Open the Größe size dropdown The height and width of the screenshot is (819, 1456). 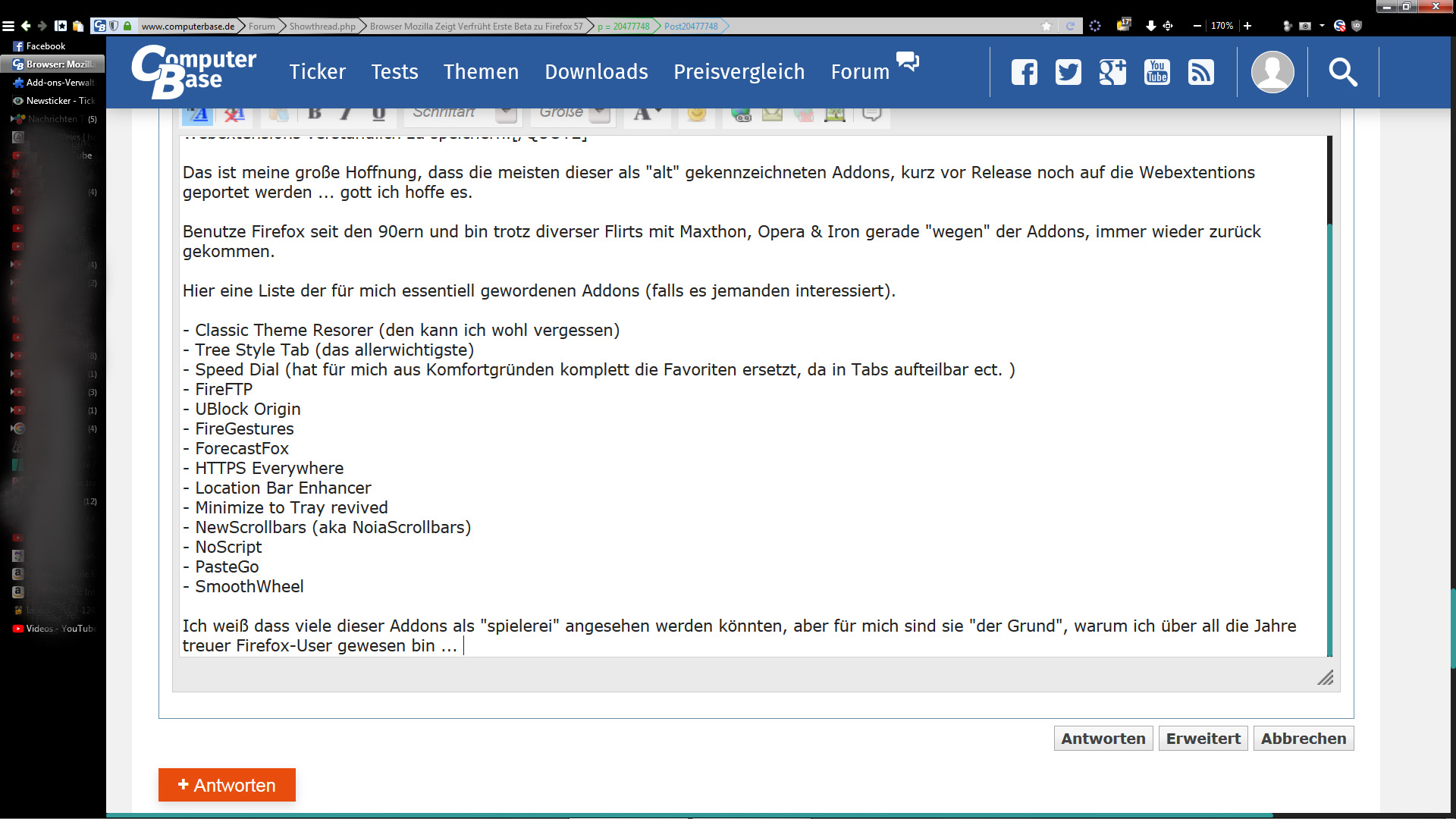point(599,114)
